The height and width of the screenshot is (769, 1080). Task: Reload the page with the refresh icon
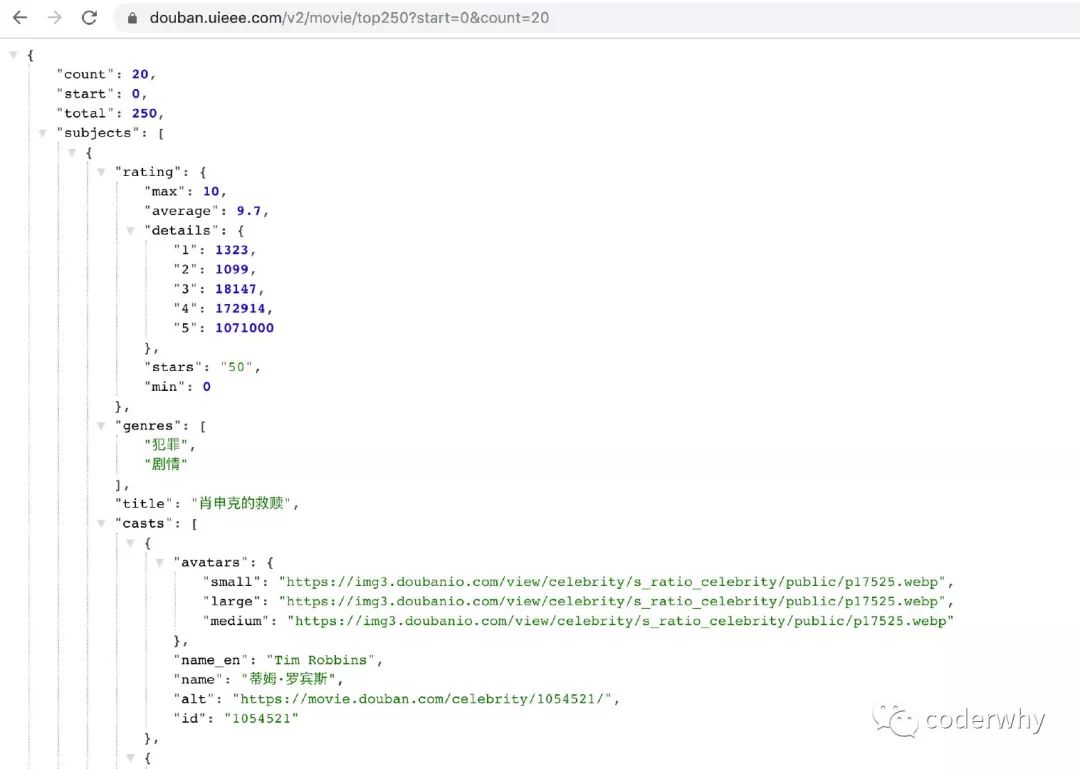pos(90,18)
